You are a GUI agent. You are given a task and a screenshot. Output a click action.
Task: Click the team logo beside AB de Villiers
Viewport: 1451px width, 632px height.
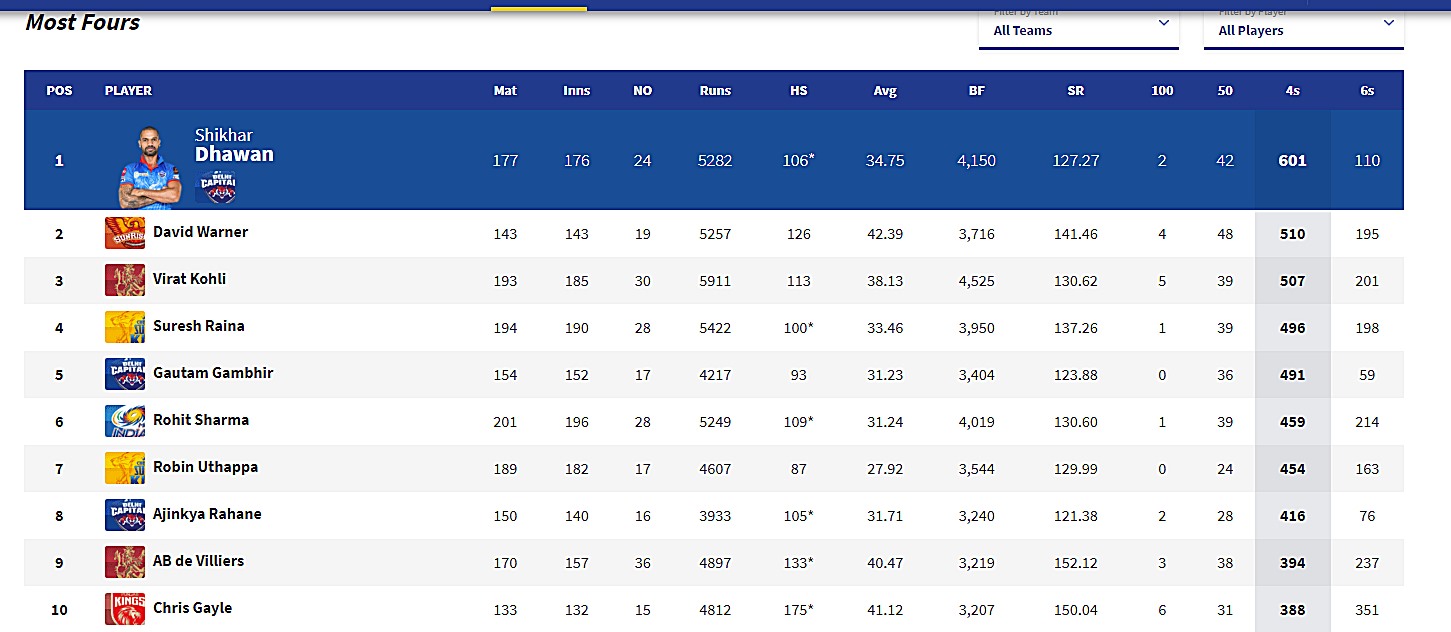(x=125, y=562)
